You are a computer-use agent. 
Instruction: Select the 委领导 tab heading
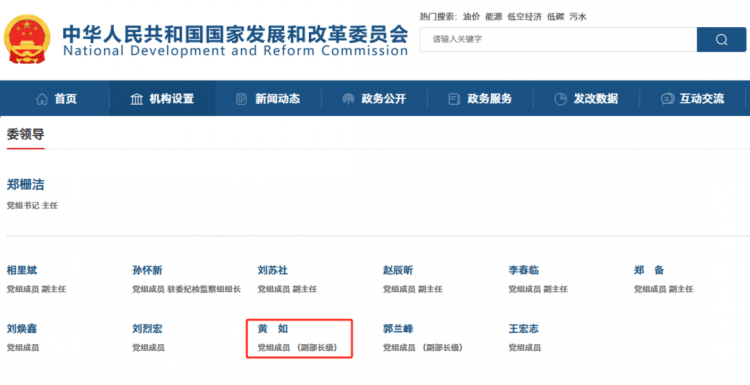[25, 134]
